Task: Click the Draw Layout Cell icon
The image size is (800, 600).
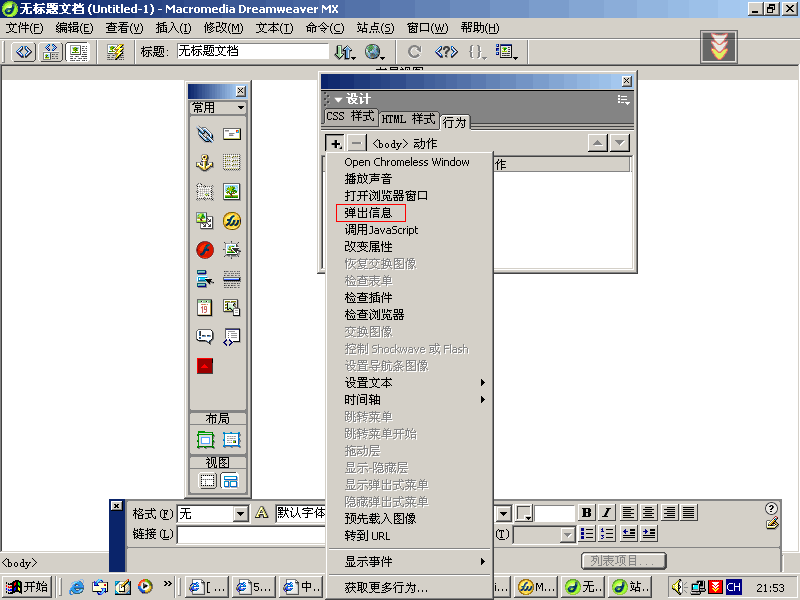Action: click(232, 440)
